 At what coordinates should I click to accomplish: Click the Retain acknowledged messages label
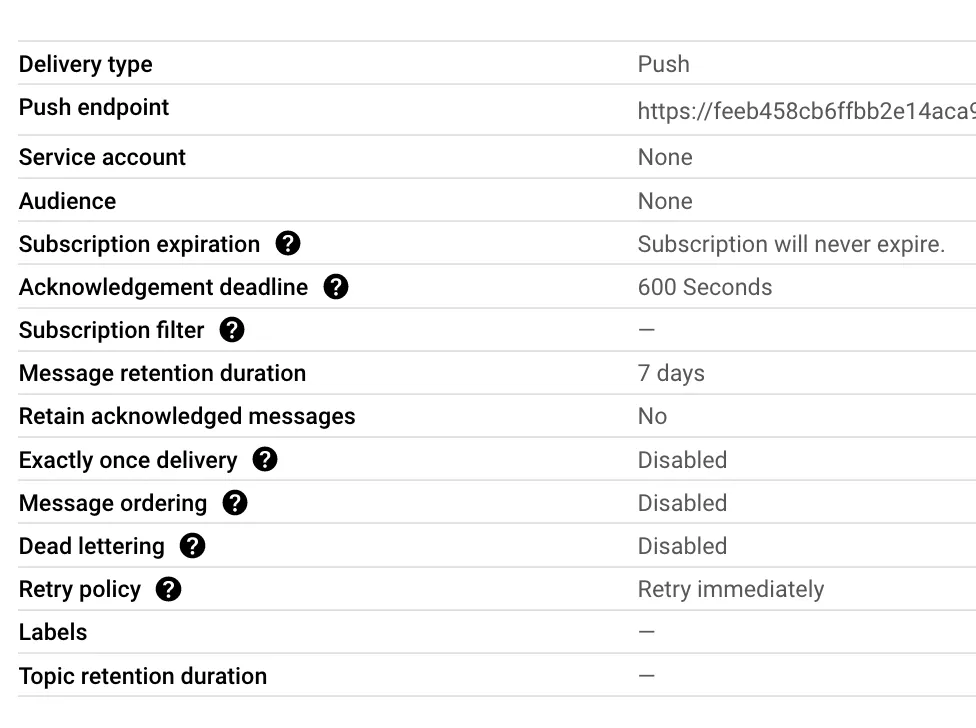click(187, 416)
